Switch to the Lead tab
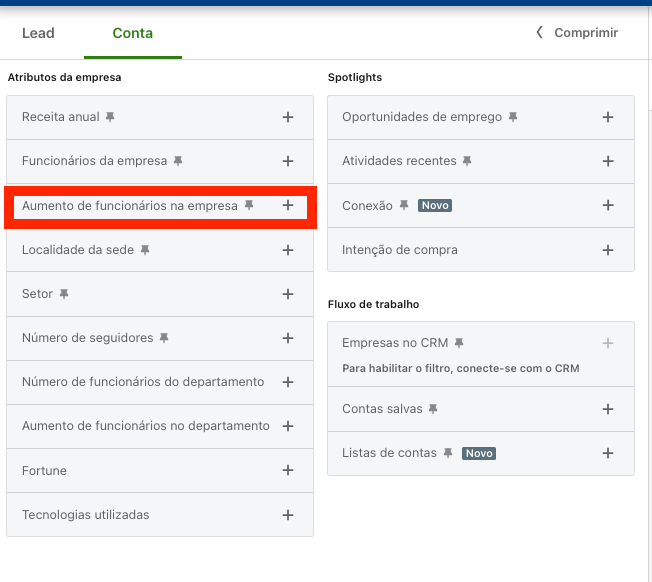Screen dimensions: 652x582 tap(38, 33)
